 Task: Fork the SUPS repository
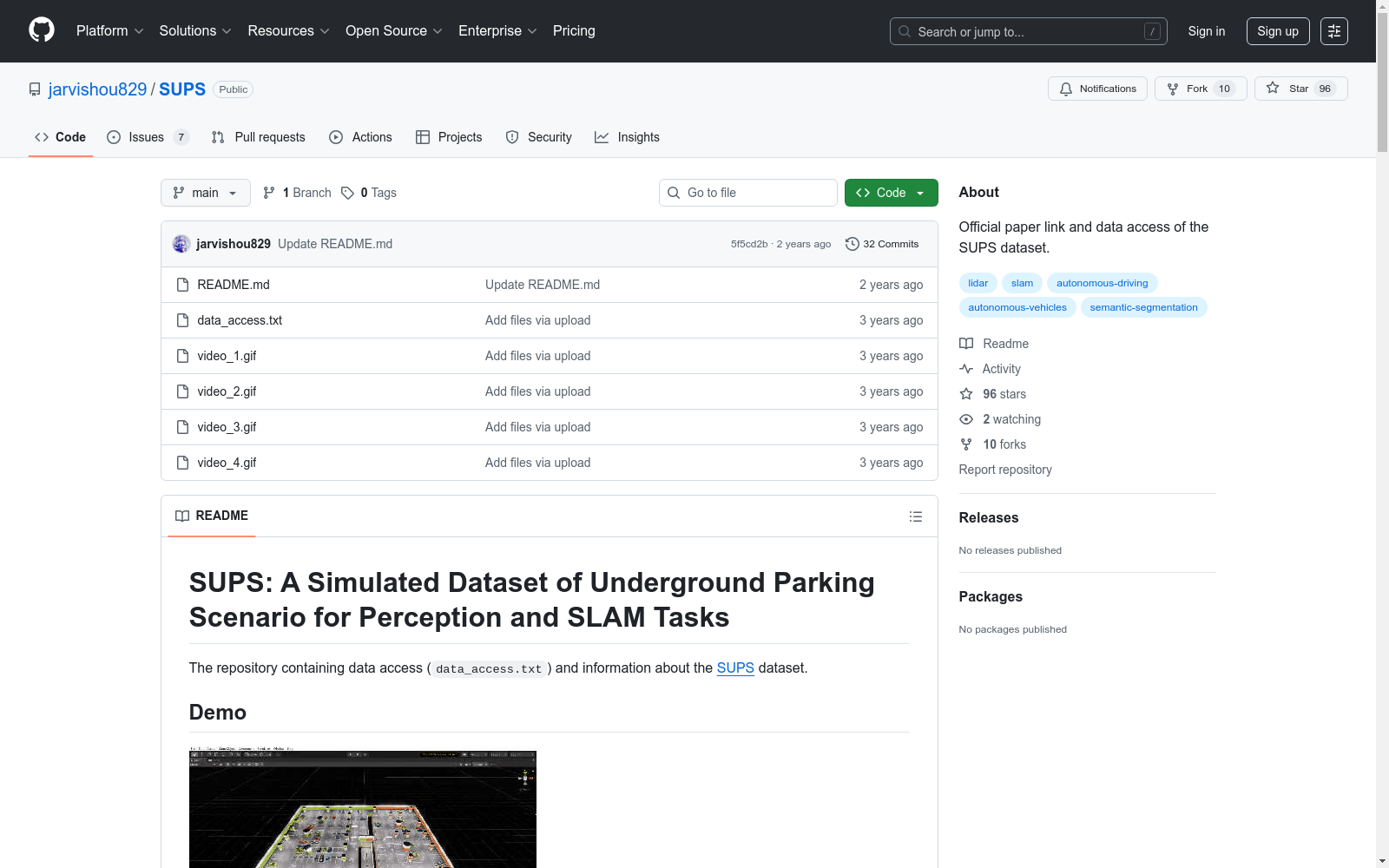[1200, 89]
